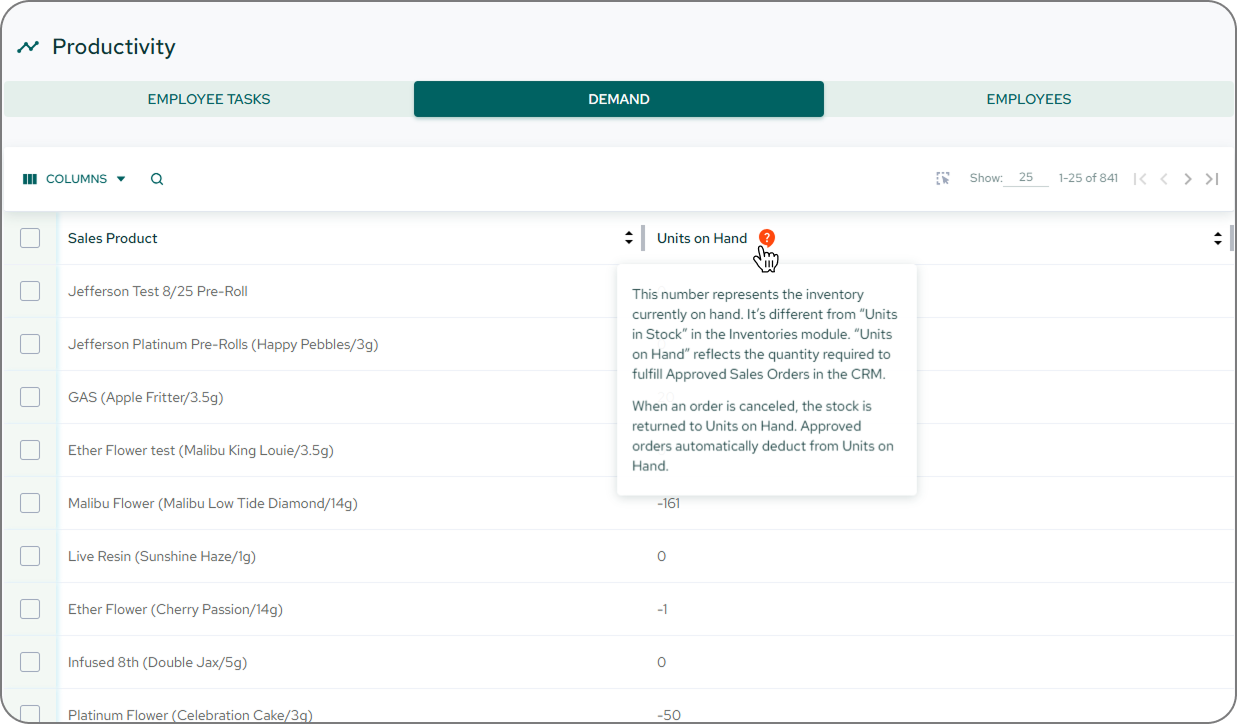
Task: Go to next page of results
Action: click(1188, 179)
